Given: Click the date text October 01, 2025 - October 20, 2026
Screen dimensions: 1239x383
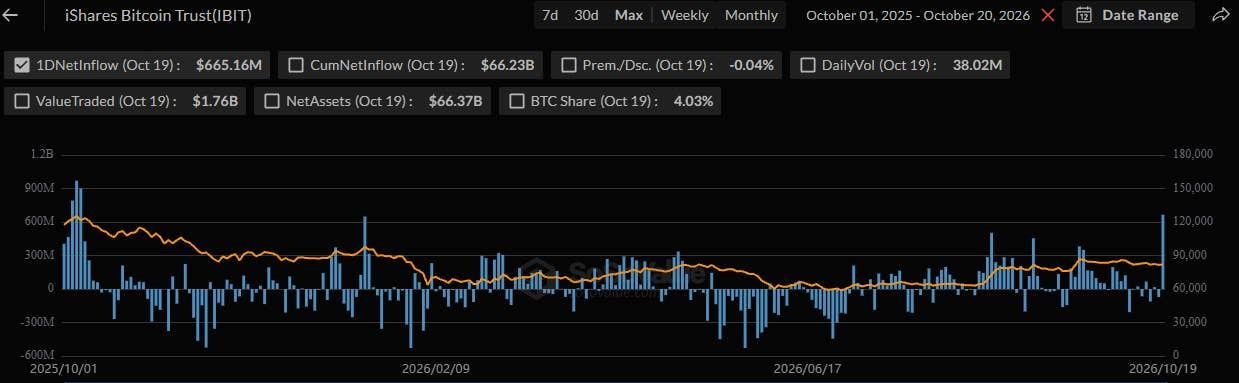Looking at the screenshot, I should [x=918, y=15].
